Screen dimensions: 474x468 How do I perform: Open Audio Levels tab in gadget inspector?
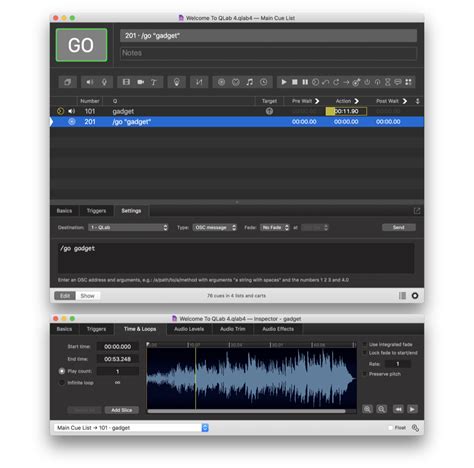point(189,329)
